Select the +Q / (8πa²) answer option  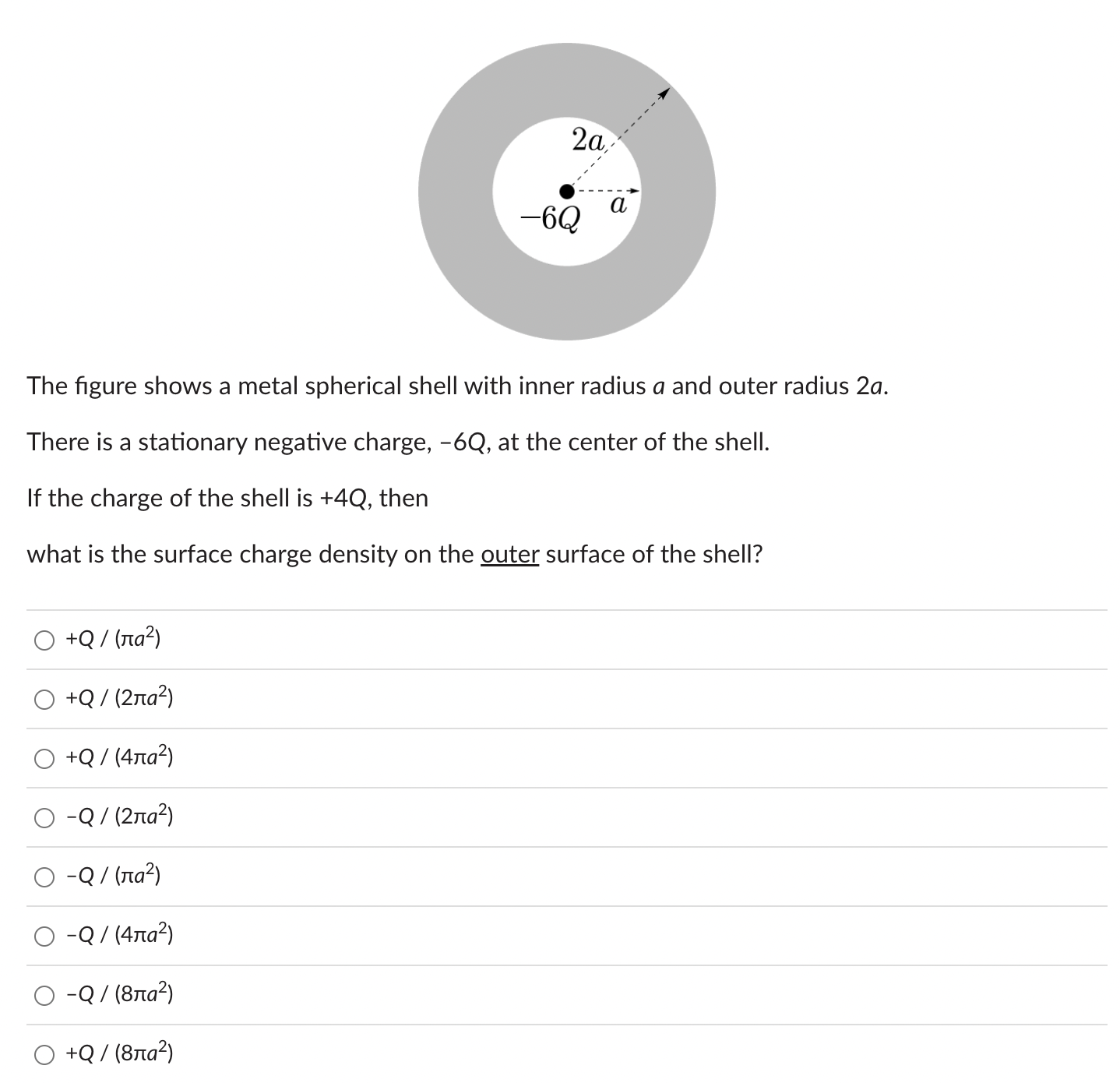tap(118, 1054)
